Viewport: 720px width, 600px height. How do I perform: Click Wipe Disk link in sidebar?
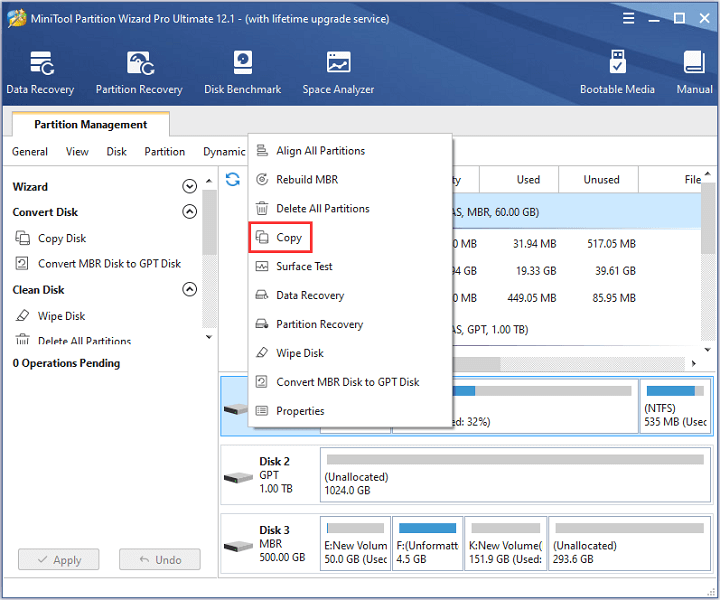coord(62,316)
